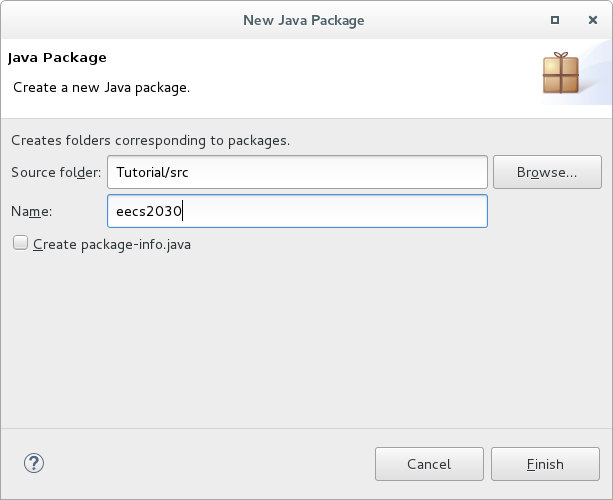Focus the Name field containing eecs2030

point(297,211)
